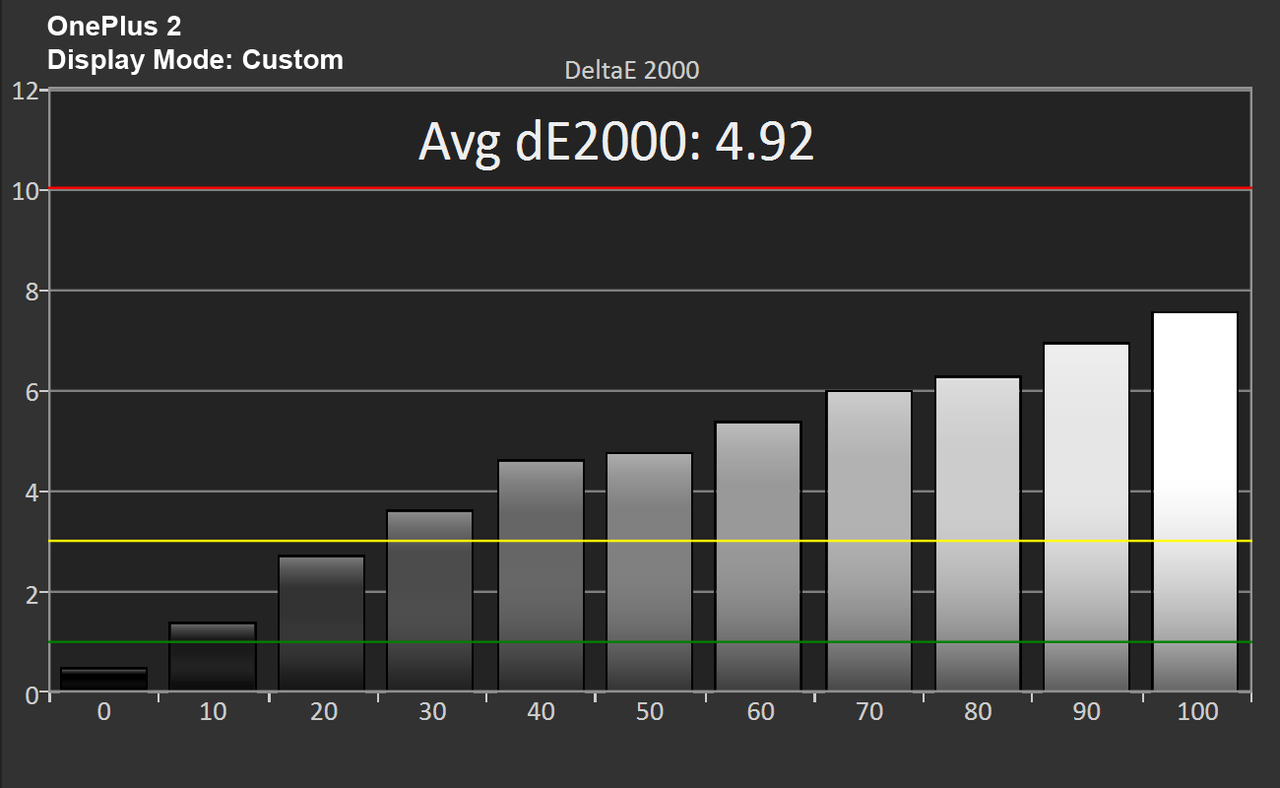The width and height of the screenshot is (1280, 788).
Task: Click the y-axis label 12
Action: coord(26,91)
